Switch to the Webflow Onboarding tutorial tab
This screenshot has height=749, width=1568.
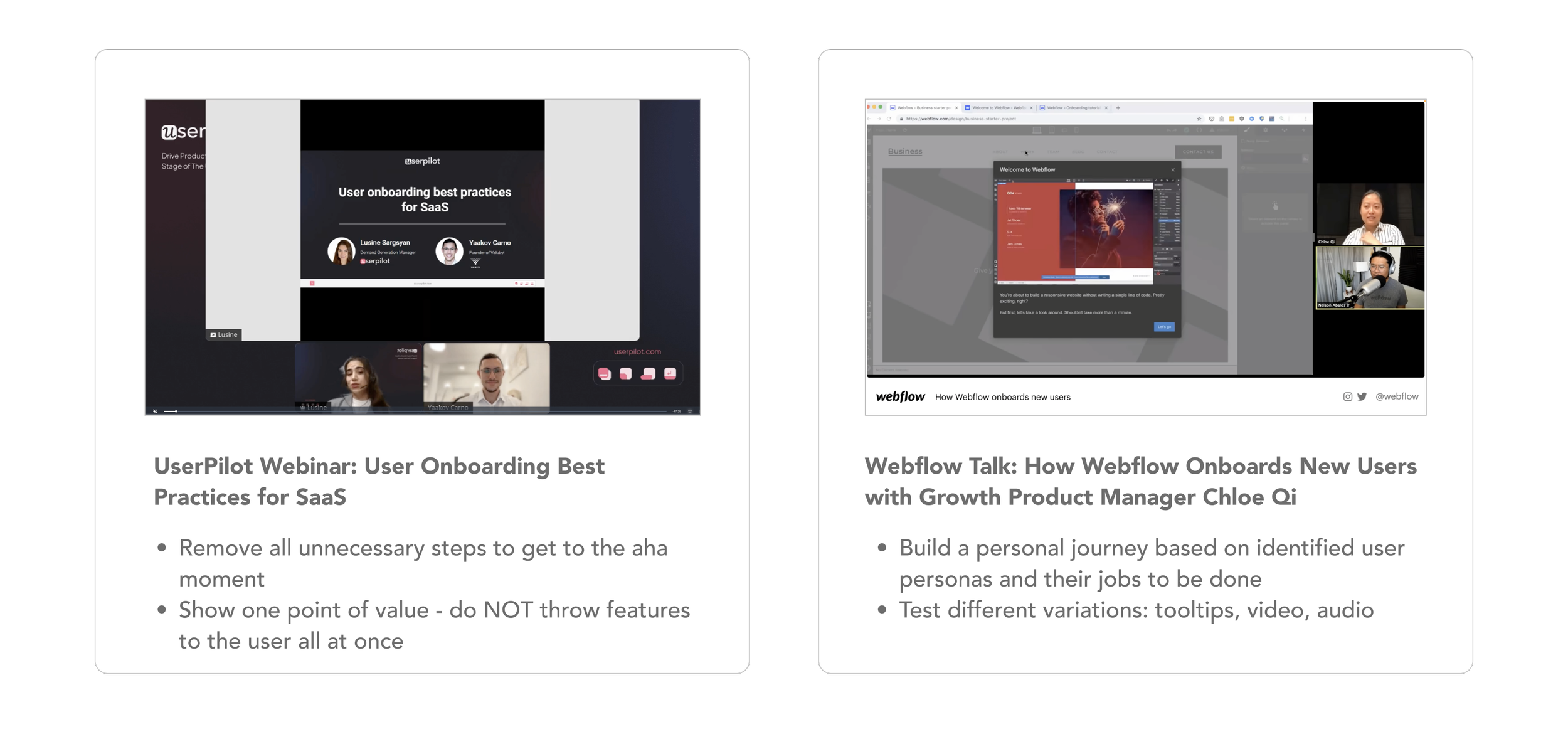click(x=1073, y=108)
